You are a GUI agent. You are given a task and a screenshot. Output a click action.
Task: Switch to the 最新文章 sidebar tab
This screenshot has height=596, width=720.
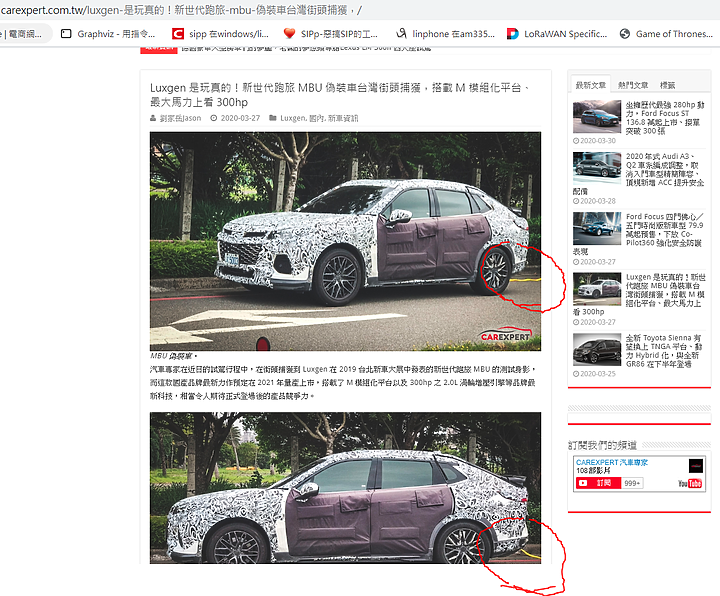click(591, 85)
